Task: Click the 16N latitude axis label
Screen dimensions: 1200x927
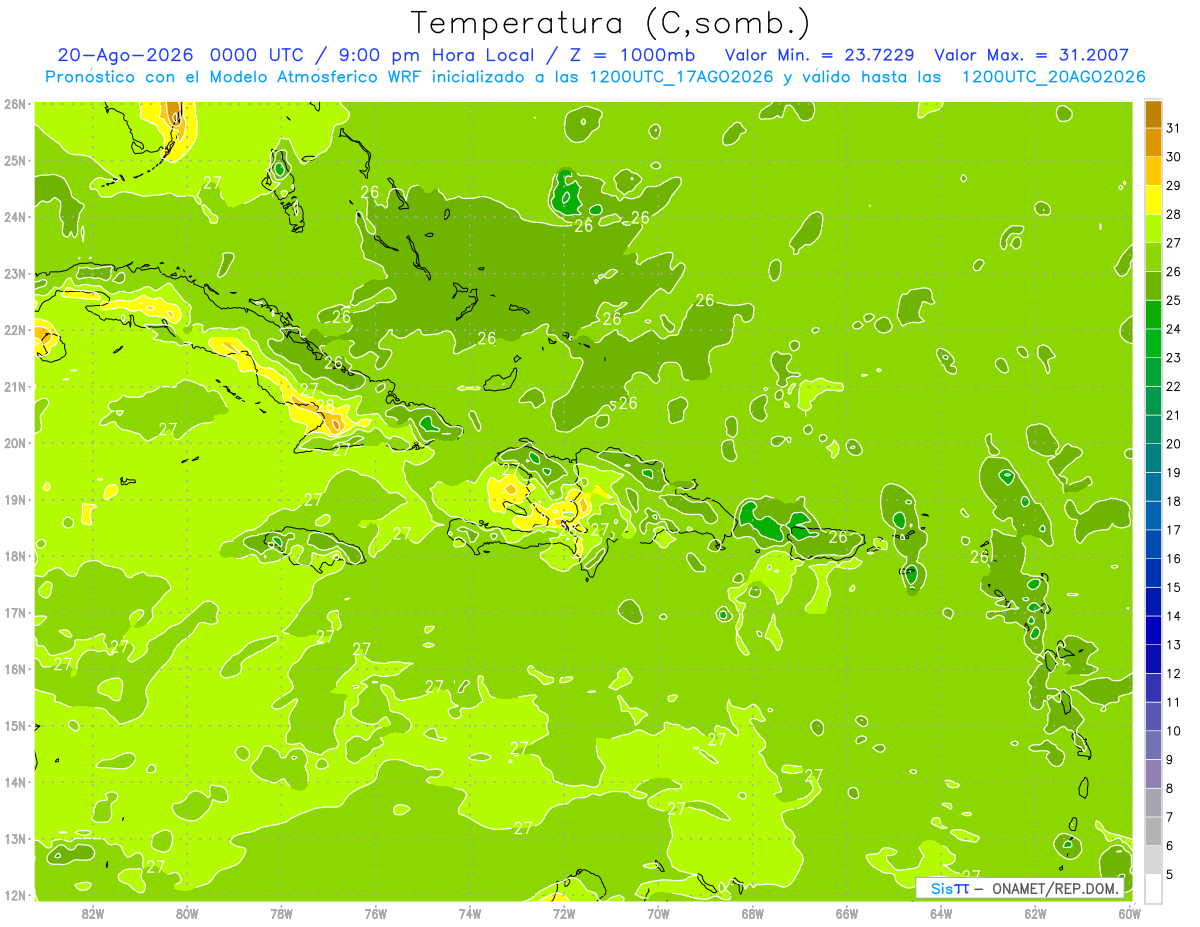Action: pyautogui.click(x=15, y=669)
